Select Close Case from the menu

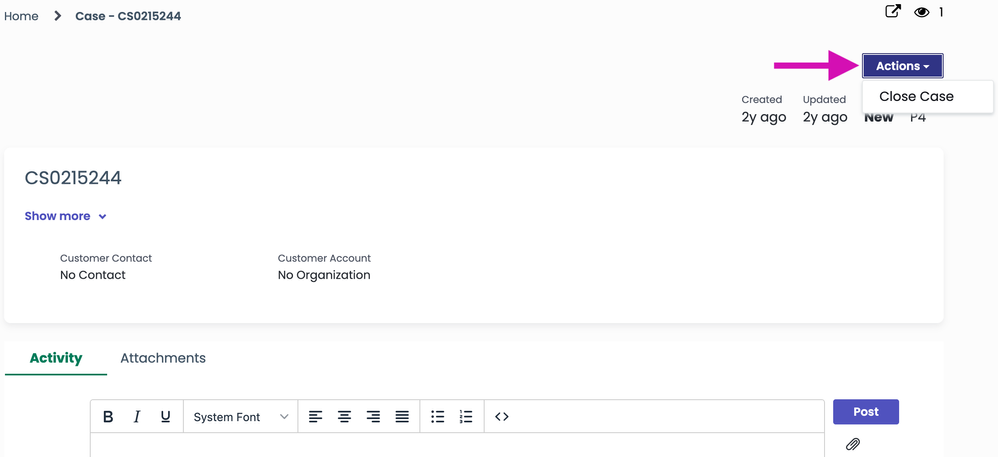(916, 97)
